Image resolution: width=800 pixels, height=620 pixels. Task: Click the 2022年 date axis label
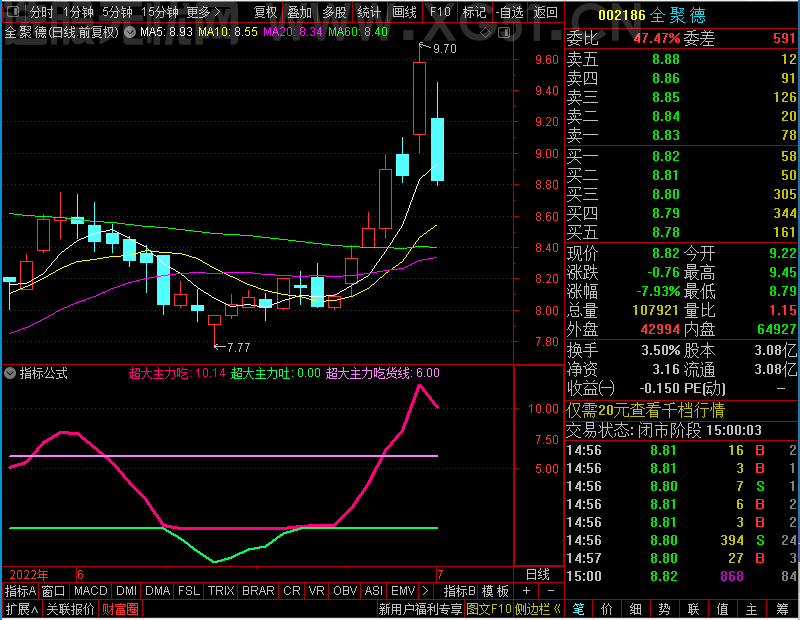click(29, 575)
